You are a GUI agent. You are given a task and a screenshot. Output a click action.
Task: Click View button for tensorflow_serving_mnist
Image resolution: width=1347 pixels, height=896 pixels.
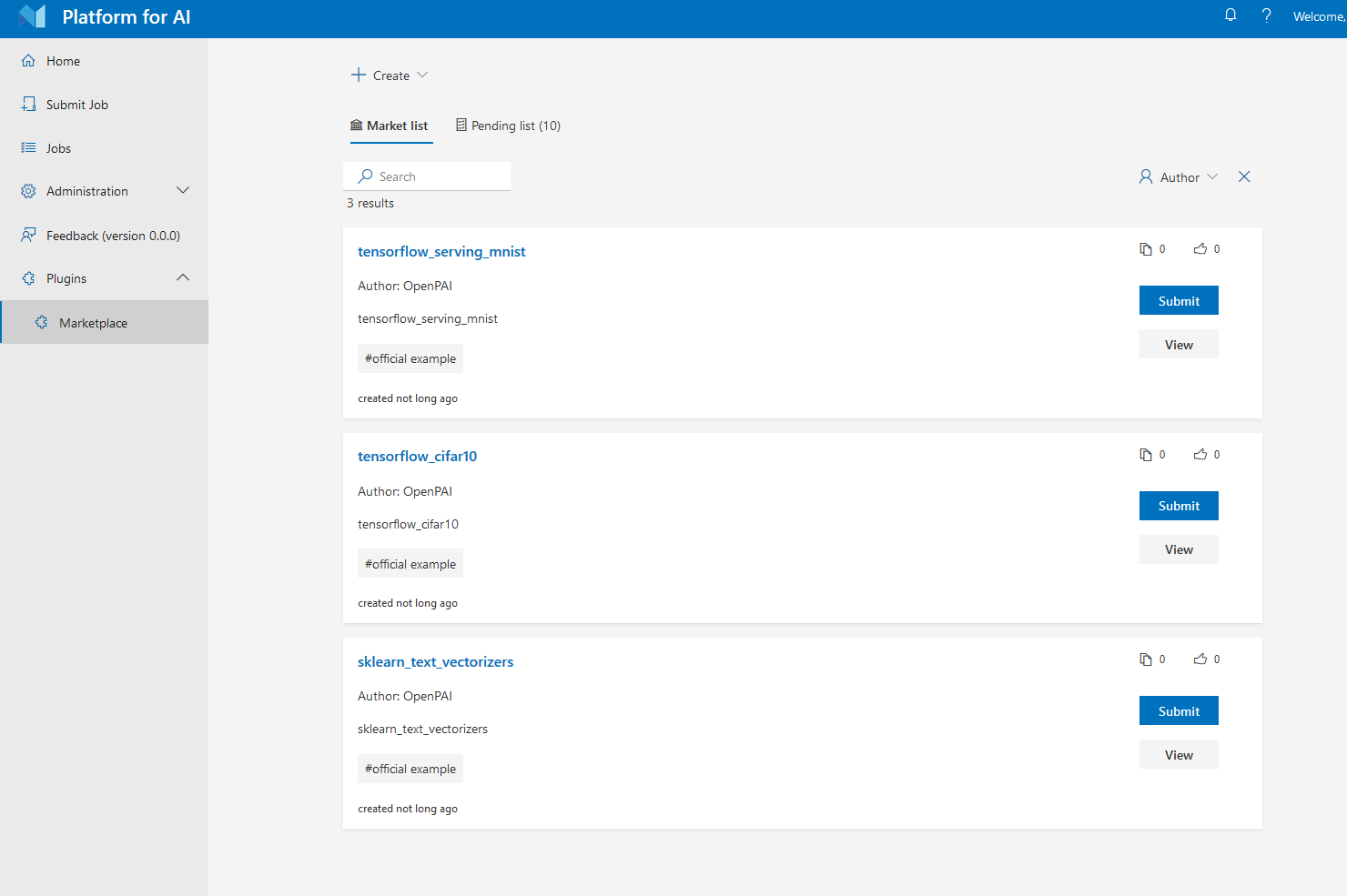[x=1179, y=344]
